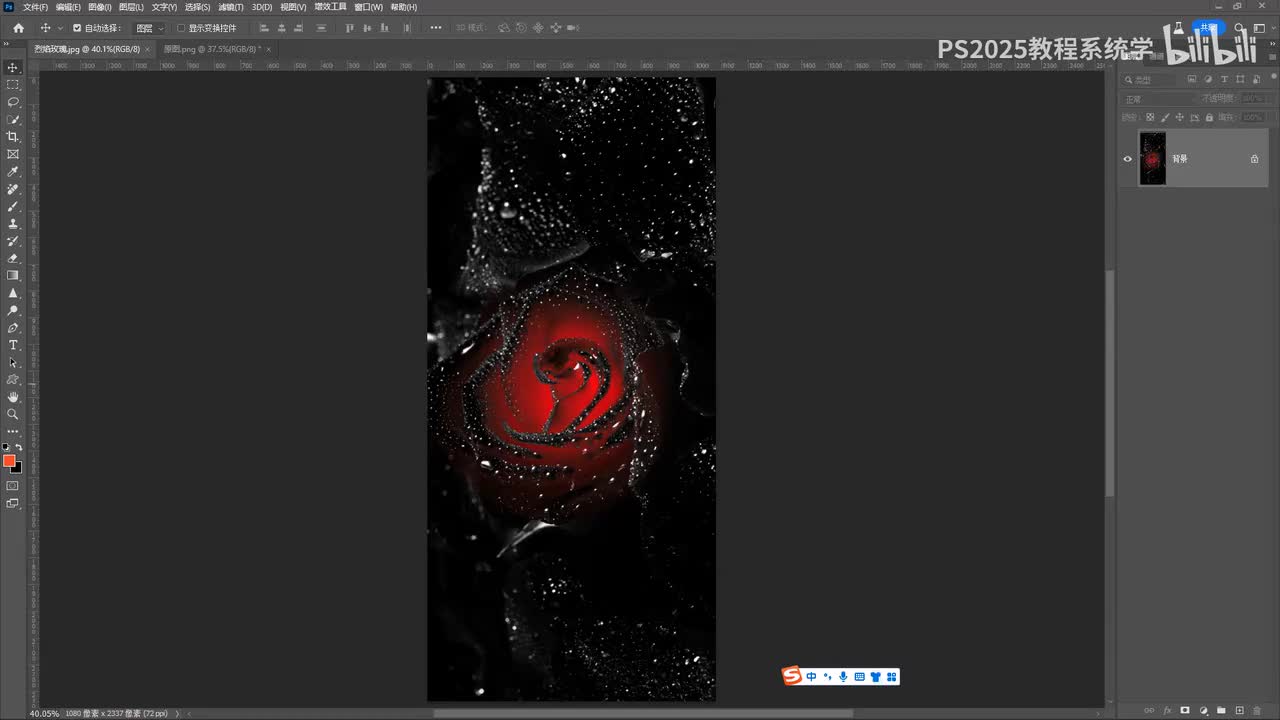The image size is (1280, 720).
Task: Open the layer blend mode dropdown 正常
Action: [1160, 99]
